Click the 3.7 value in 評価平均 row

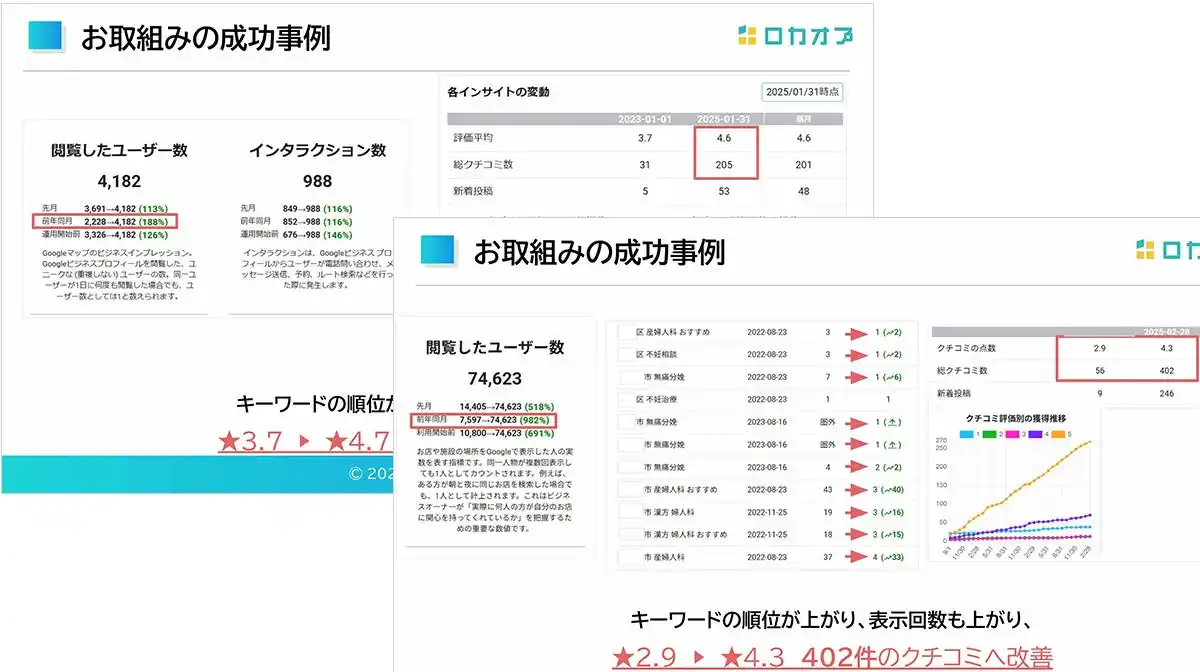tap(645, 138)
